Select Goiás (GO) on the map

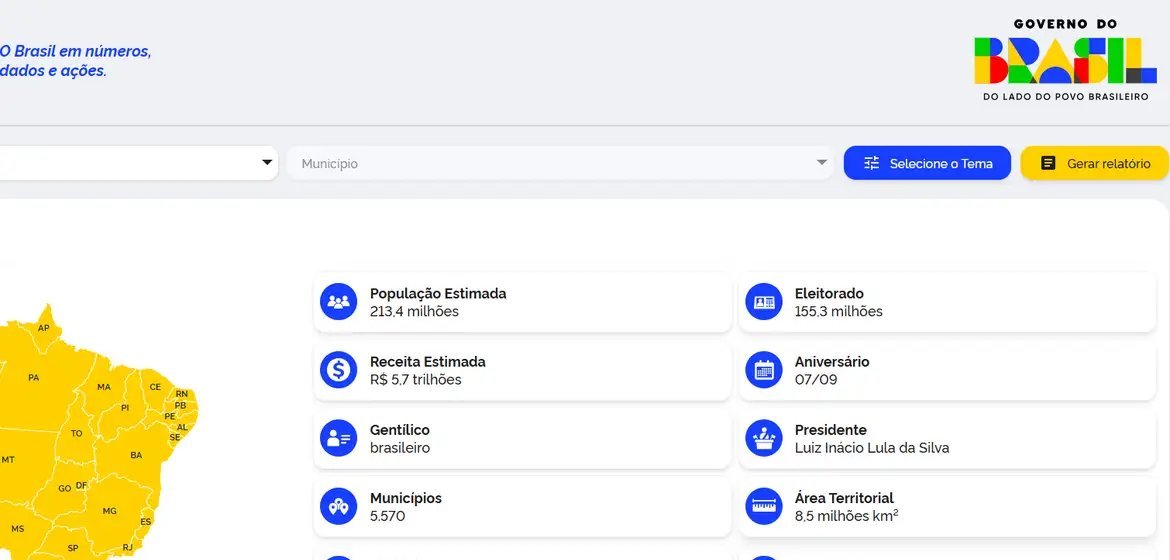pyautogui.click(x=65, y=488)
